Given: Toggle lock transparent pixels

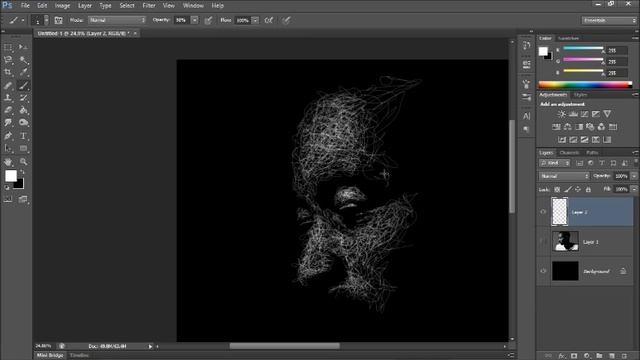Looking at the screenshot, I should point(557,189).
